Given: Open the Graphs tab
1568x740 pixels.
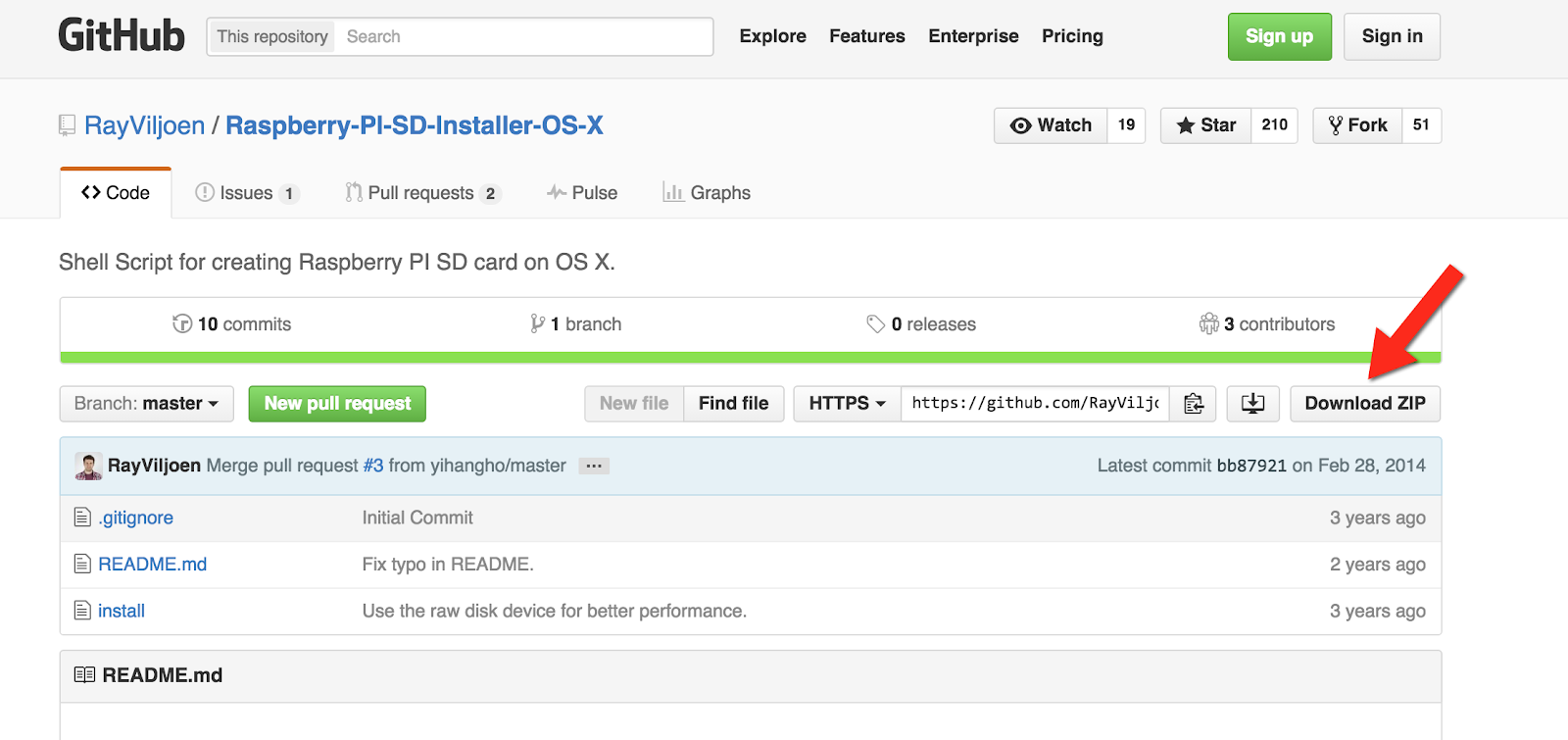Looking at the screenshot, I should (707, 193).
